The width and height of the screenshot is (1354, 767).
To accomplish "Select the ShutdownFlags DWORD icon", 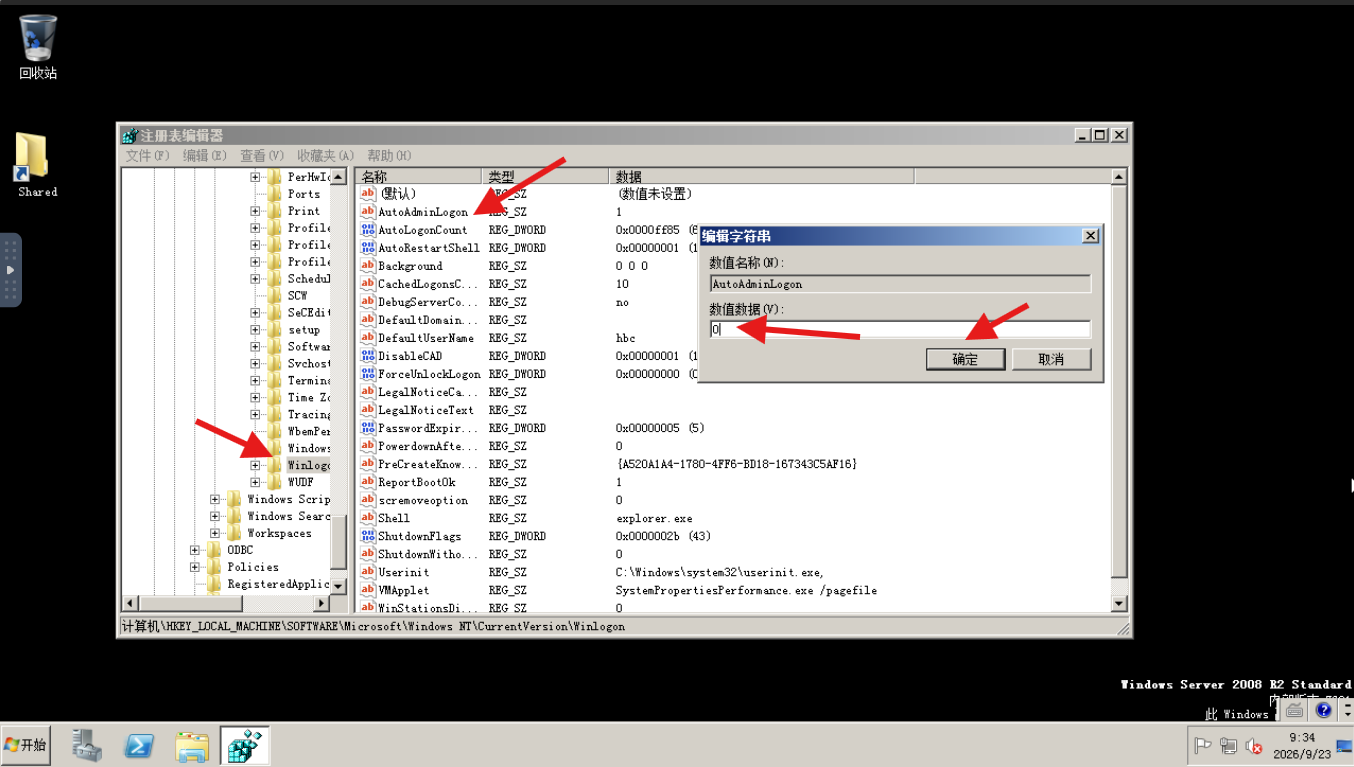I will [368, 536].
